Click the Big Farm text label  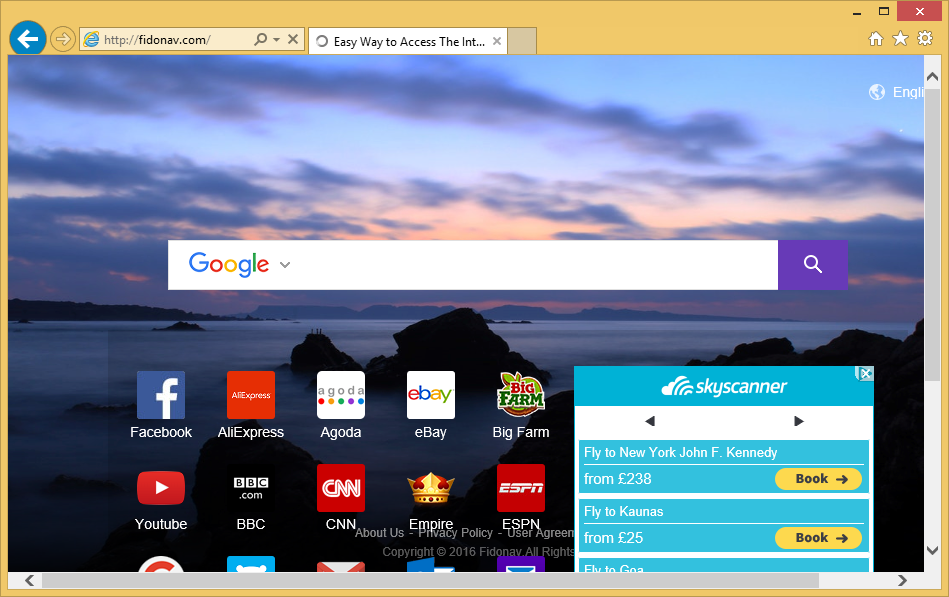[x=520, y=432]
